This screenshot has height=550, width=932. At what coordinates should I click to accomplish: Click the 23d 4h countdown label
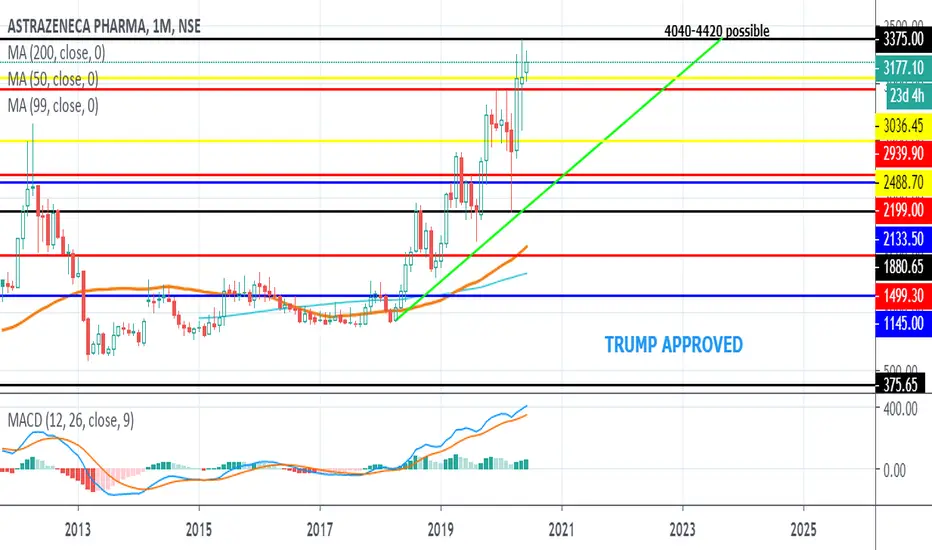tap(907, 95)
